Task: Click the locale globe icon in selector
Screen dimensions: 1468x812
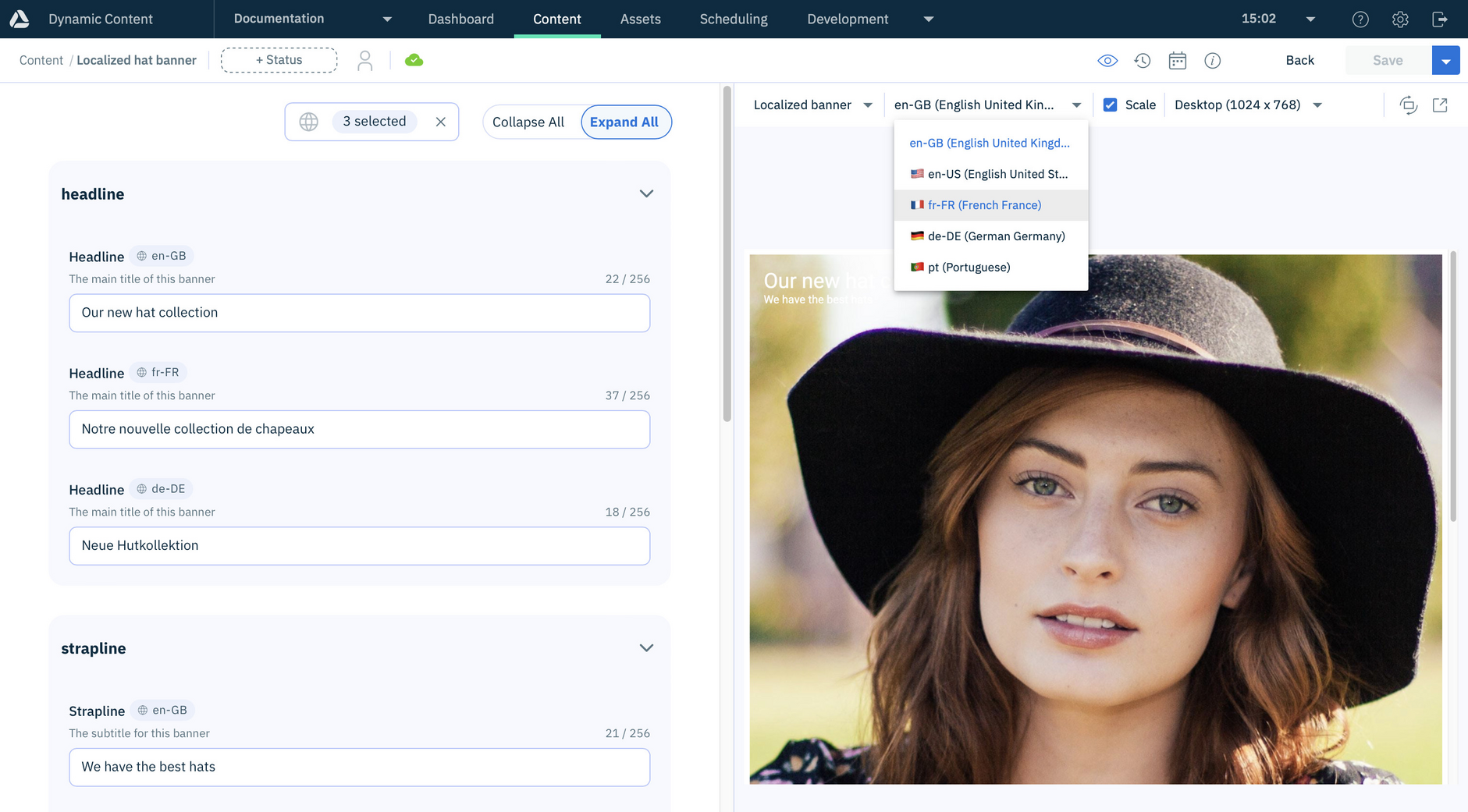Action: [309, 122]
